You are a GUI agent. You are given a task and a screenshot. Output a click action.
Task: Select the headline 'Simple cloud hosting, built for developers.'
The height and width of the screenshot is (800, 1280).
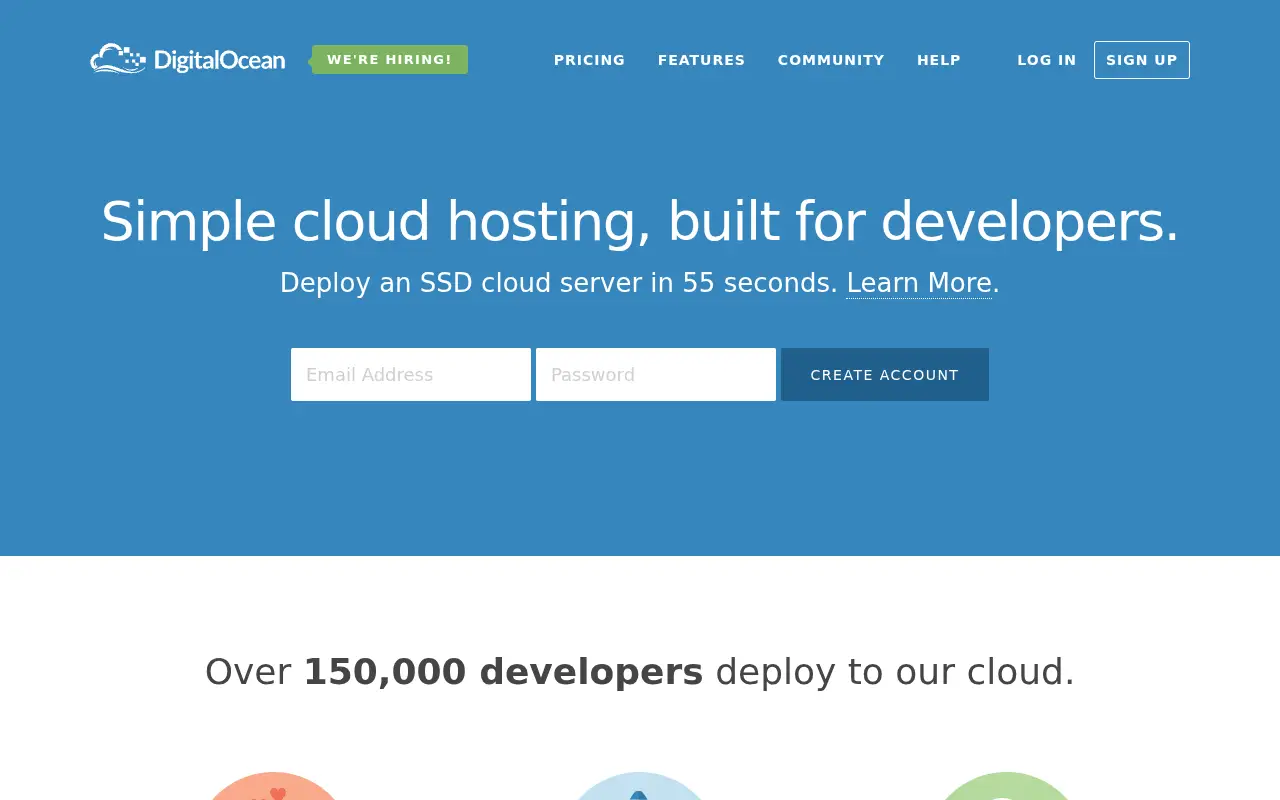point(640,221)
